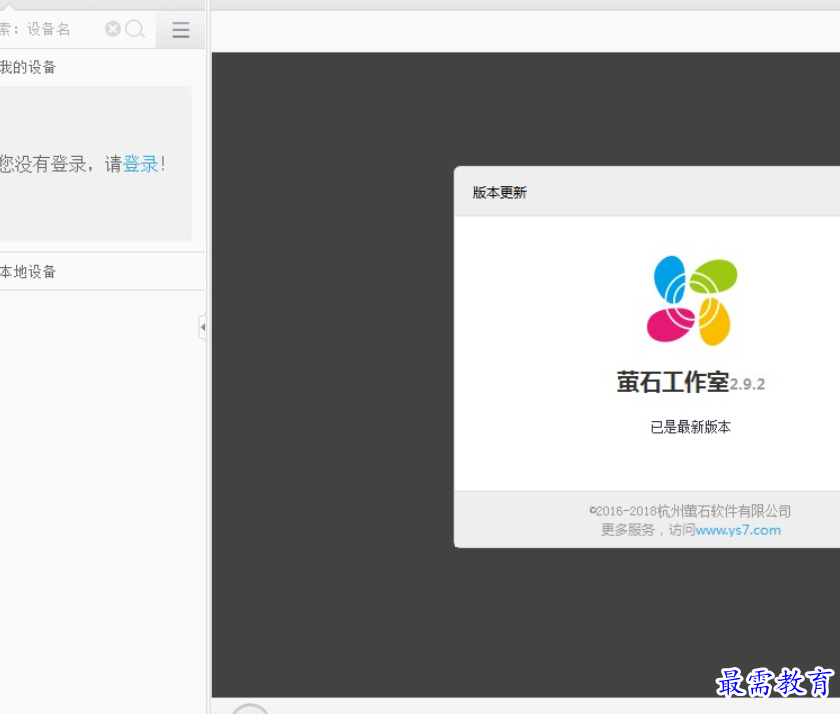840x714 pixels.
Task: Click the magnifier search icon
Action: click(x=135, y=29)
